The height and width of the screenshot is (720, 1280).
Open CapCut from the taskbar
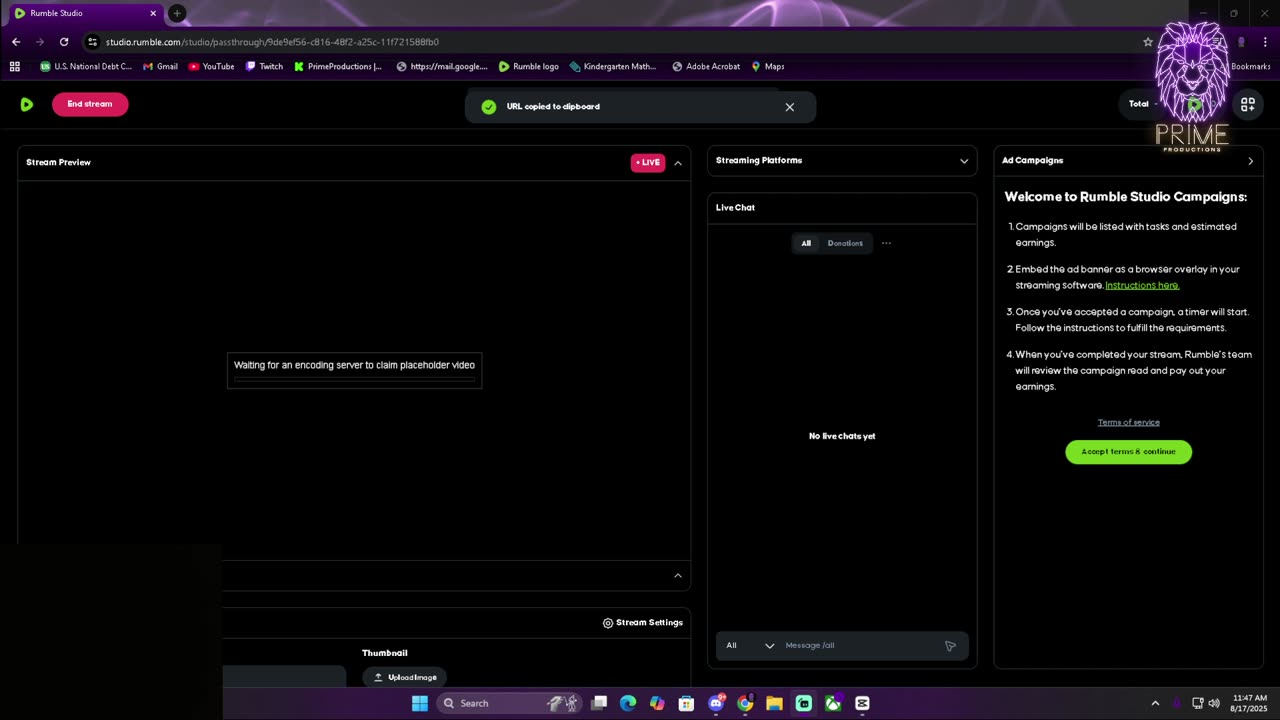(x=862, y=703)
